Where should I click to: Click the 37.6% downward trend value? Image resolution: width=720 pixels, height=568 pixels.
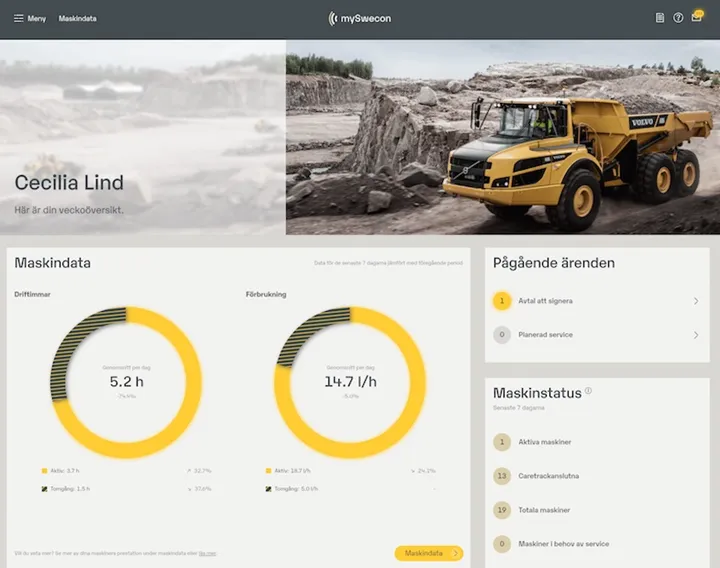click(x=199, y=489)
